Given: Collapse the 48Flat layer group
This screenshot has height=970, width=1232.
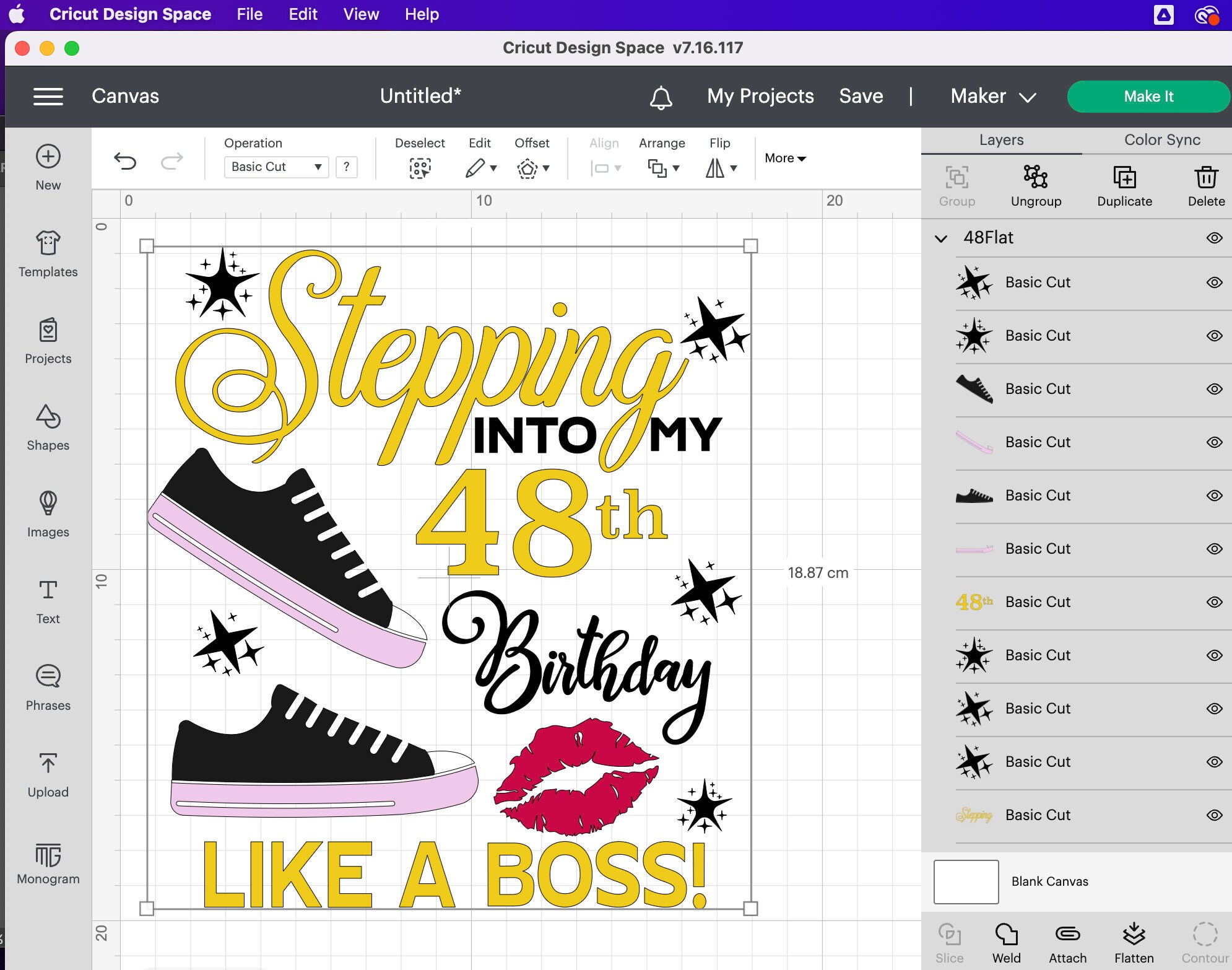Looking at the screenshot, I should point(942,237).
